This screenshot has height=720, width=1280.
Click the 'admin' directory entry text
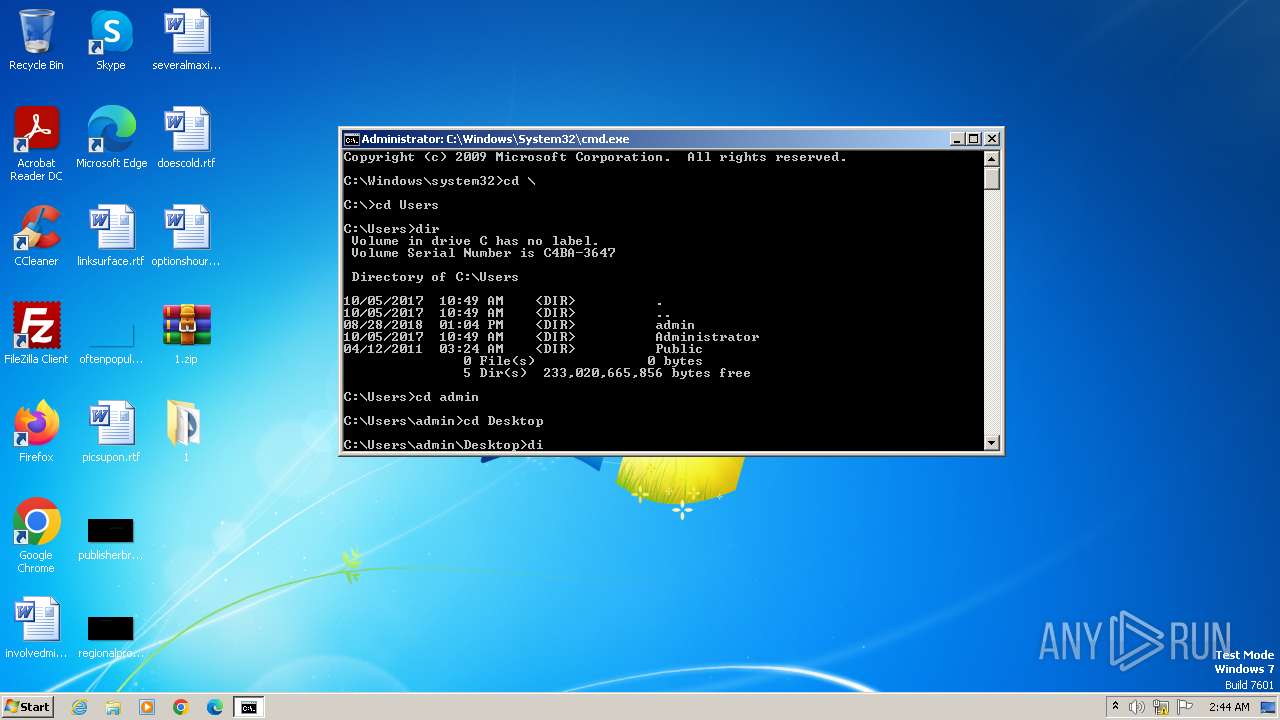coord(675,325)
